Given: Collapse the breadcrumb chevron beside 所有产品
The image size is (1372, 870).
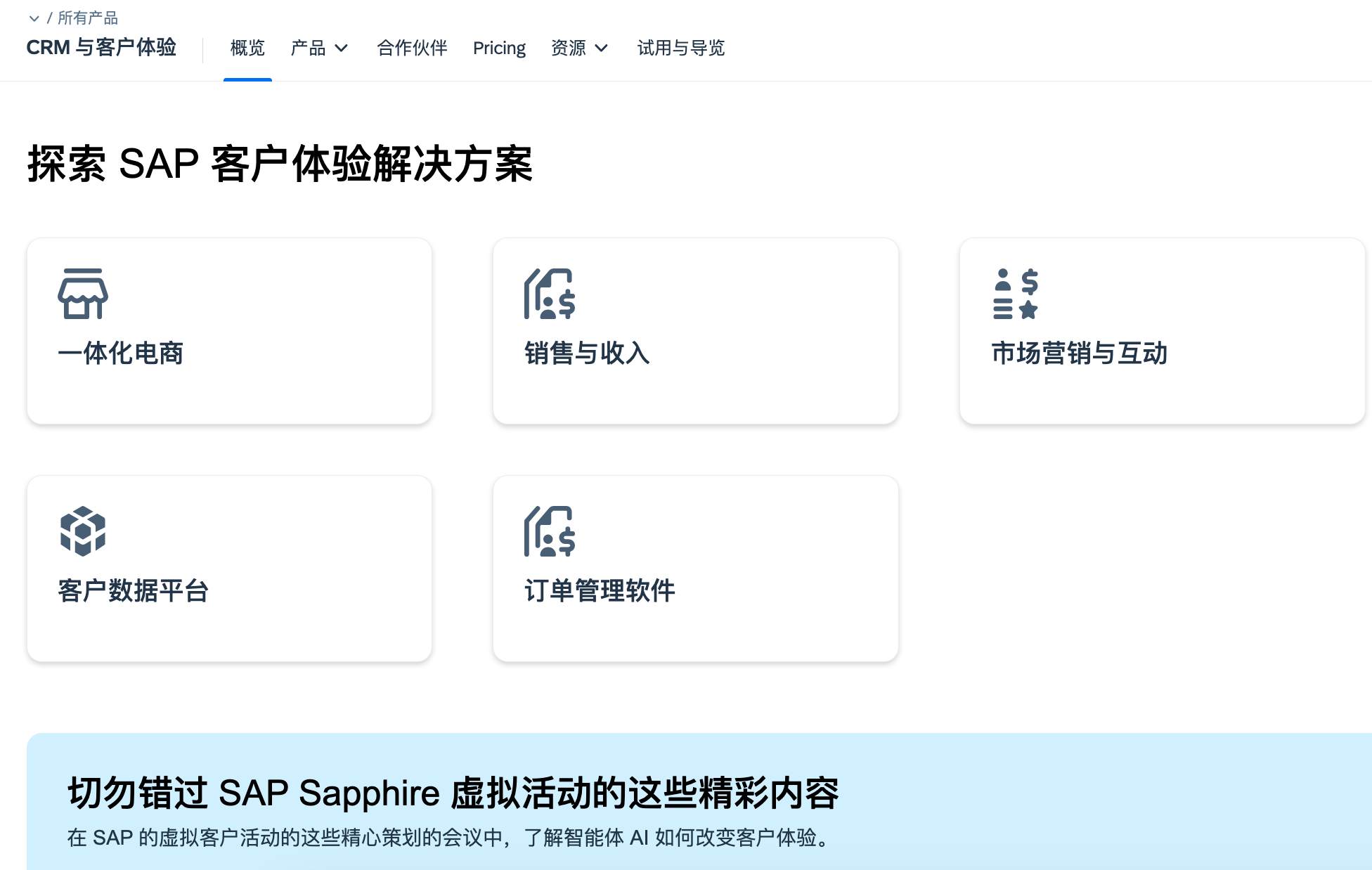Looking at the screenshot, I should click(34, 18).
